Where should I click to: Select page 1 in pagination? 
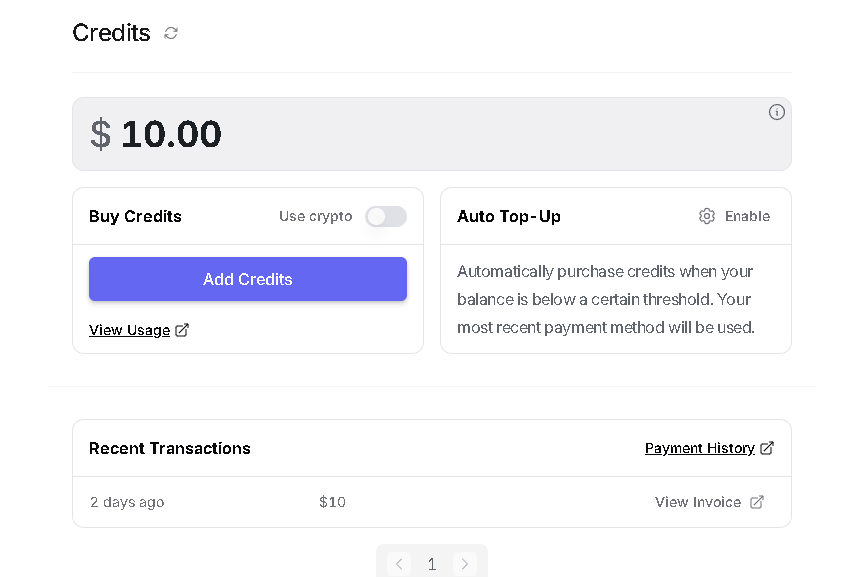tap(432, 564)
